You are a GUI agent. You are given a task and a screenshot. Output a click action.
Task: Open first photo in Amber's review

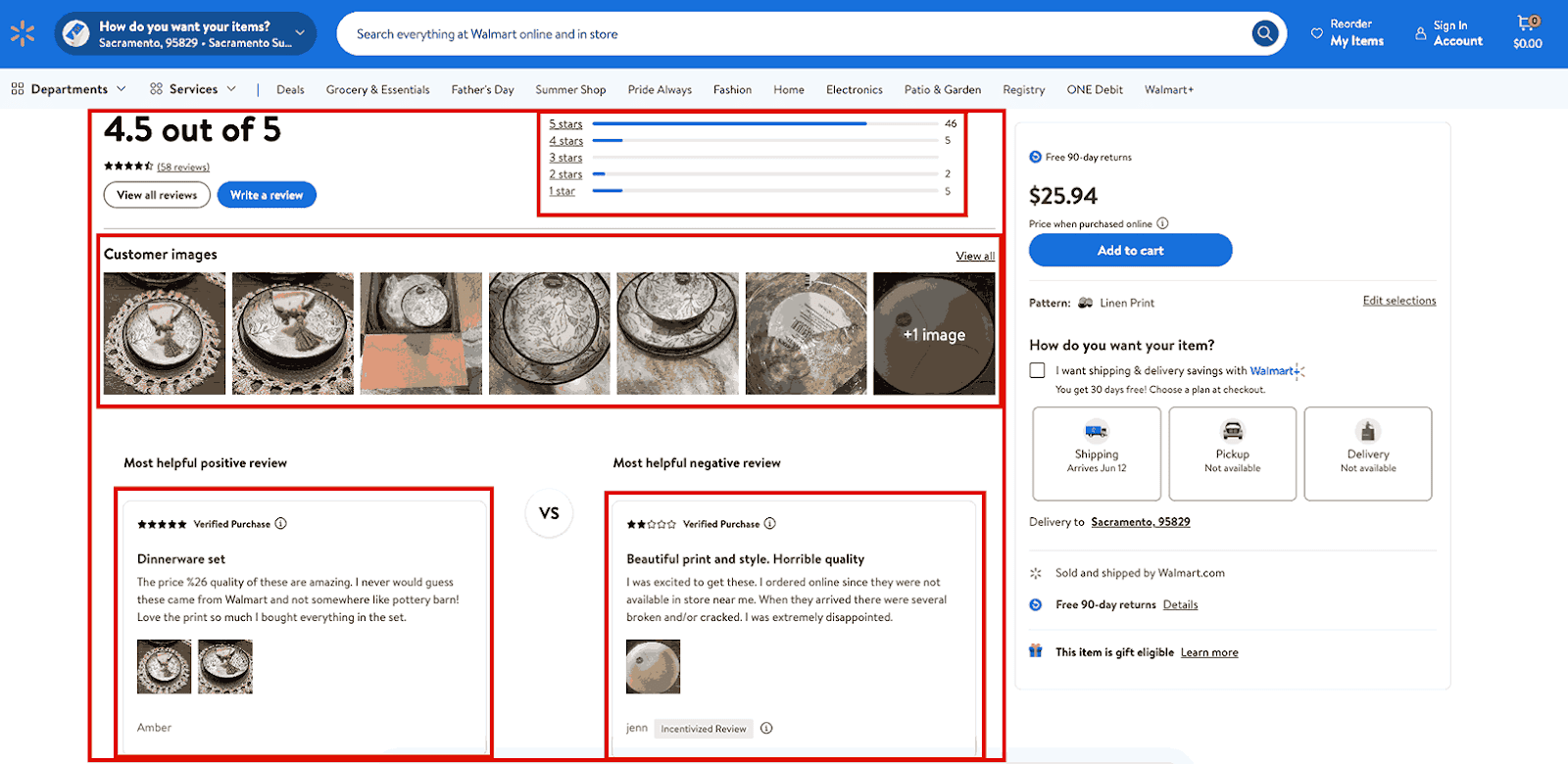[164, 666]
